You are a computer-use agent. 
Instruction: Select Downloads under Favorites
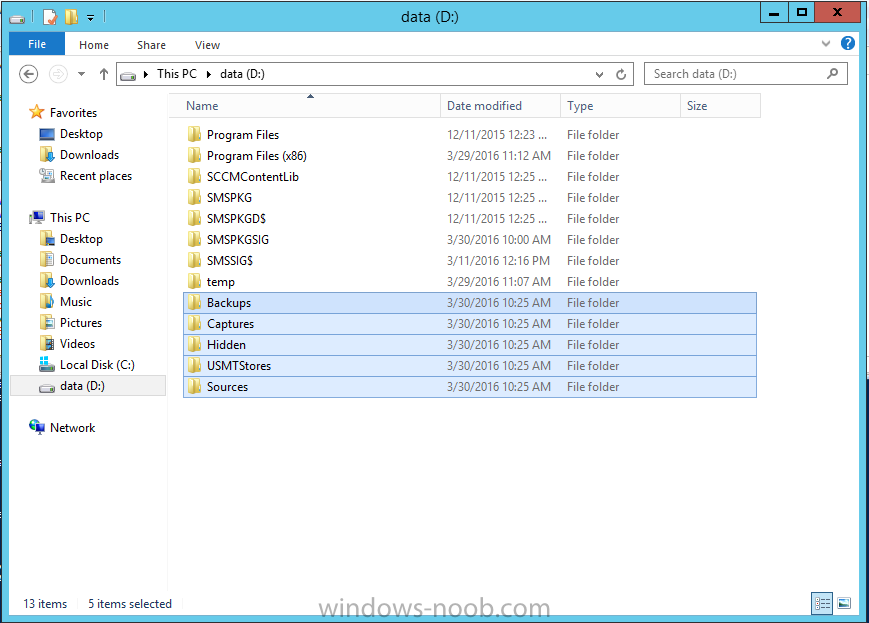tap(89, 155)
